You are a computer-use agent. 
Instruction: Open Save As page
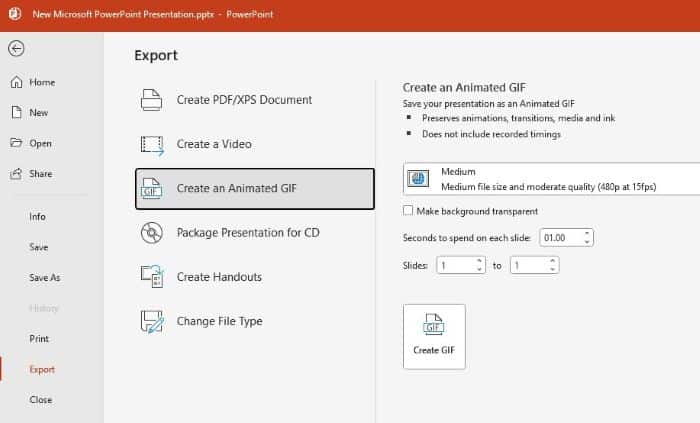[x=45, y=278]
